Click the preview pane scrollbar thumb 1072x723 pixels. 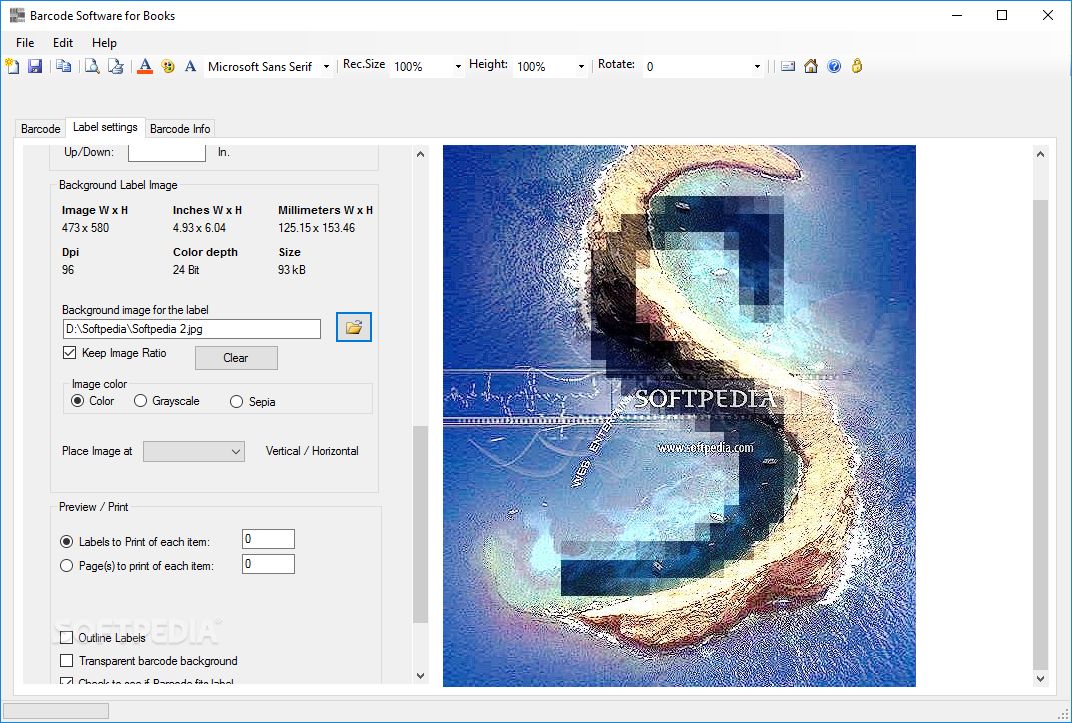click(x=1040, y=435)
